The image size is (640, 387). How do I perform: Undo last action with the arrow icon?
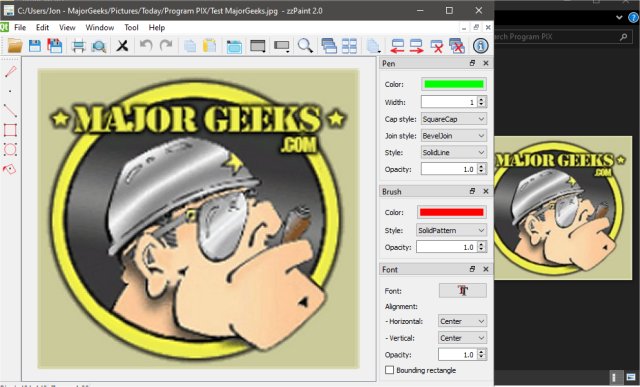pyautogui.click(x=146, y=46)
